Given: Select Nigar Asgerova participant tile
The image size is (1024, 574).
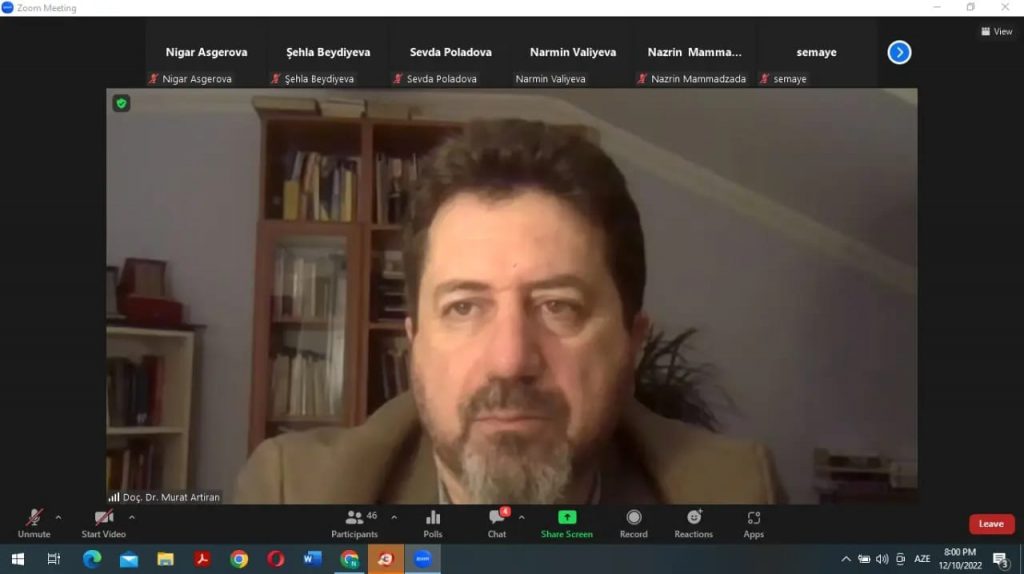Looking at the screenshot, I should [x=206, y=54].
